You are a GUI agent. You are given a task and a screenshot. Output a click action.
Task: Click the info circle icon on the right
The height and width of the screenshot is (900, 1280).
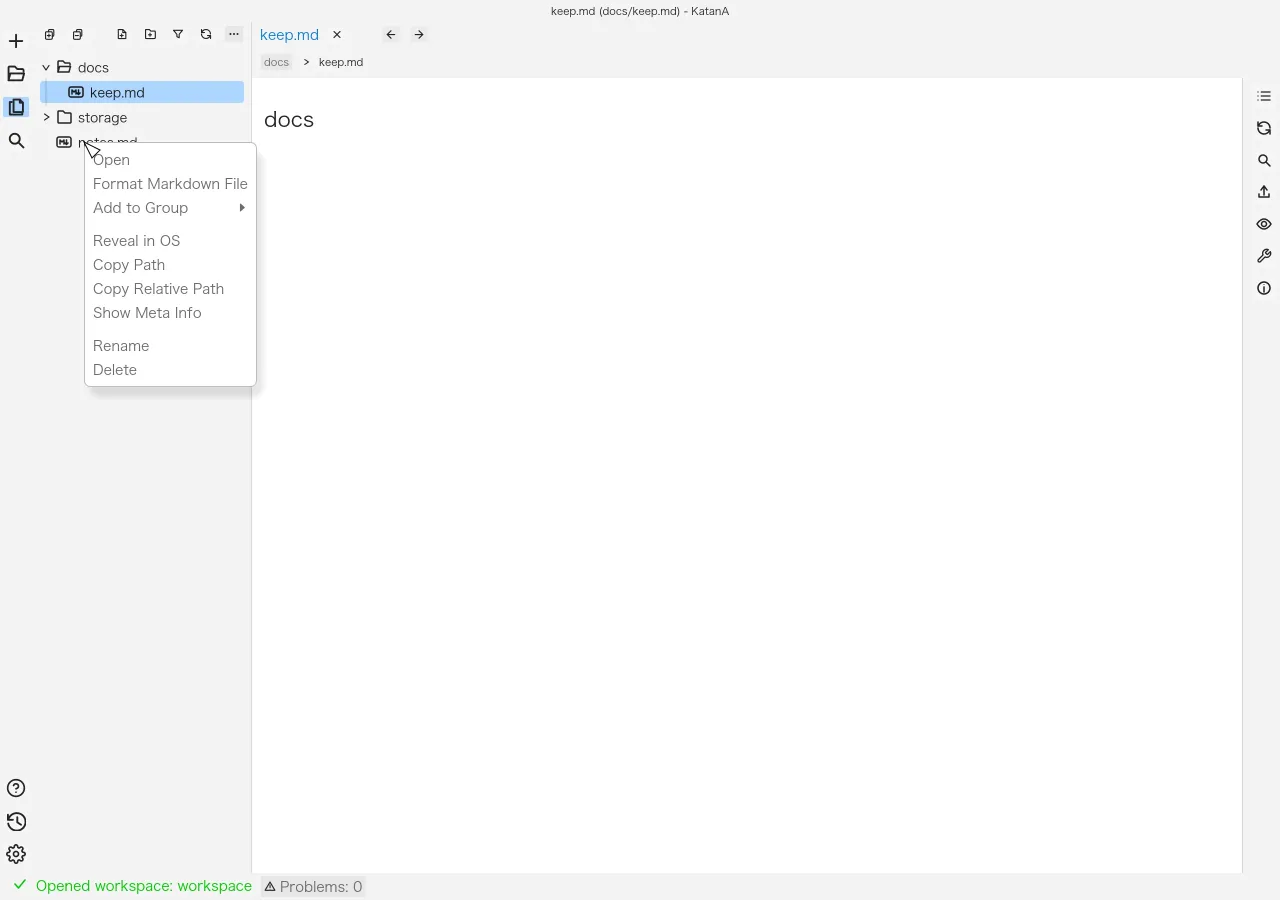click(x=1264, y=288)
